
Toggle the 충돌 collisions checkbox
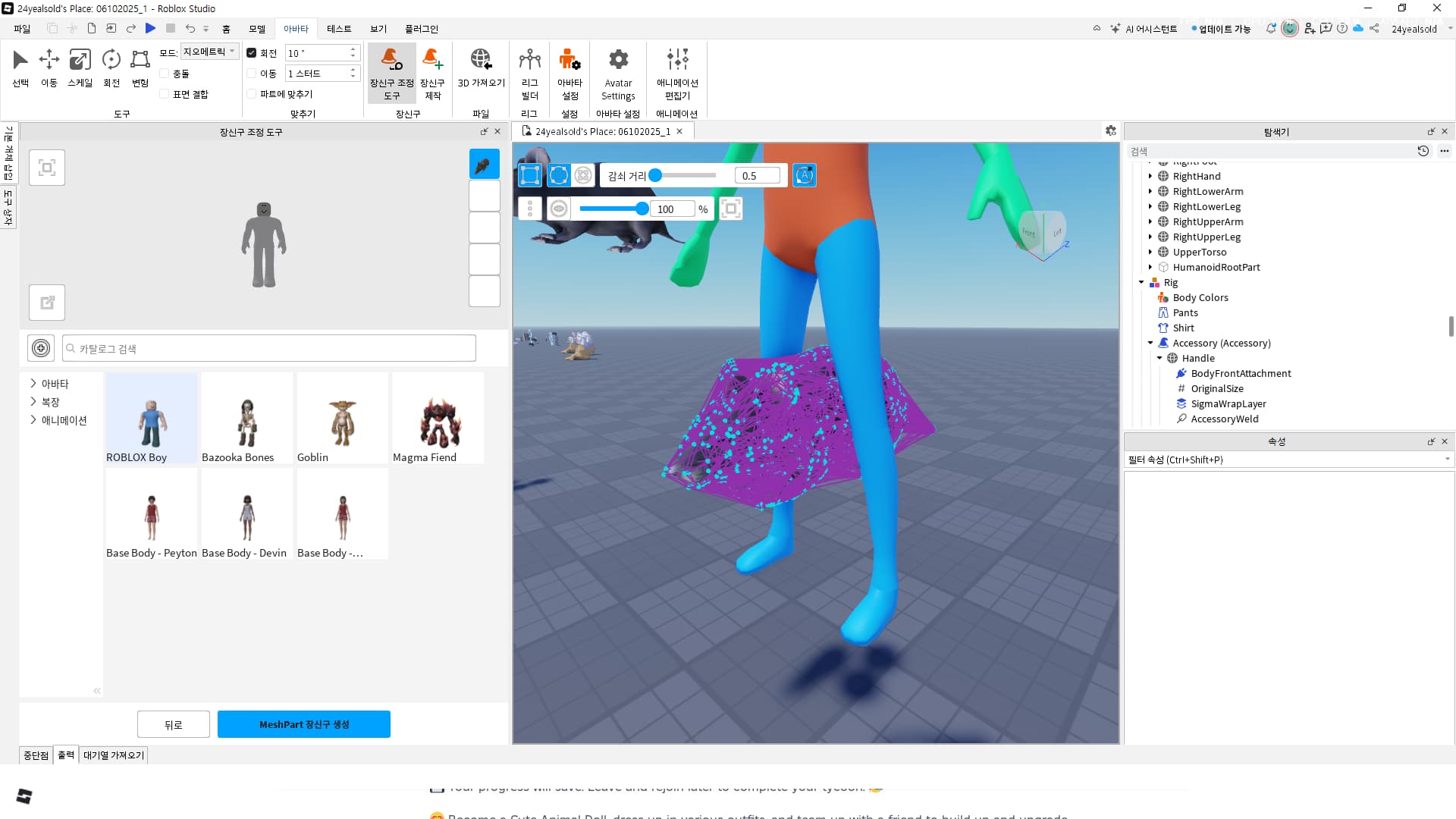click(164, 74)
